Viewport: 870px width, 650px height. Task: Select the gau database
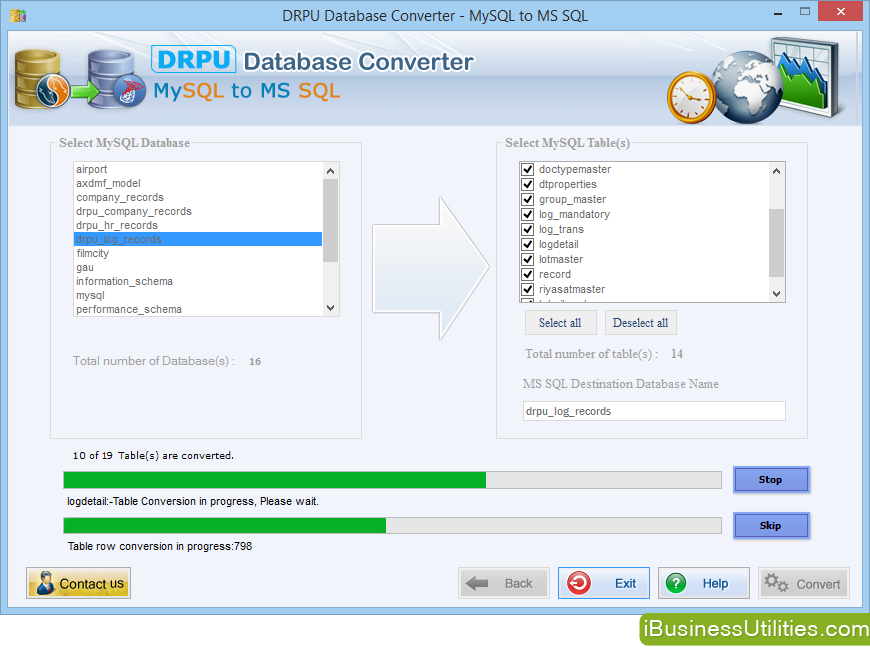tap(198, 267)
